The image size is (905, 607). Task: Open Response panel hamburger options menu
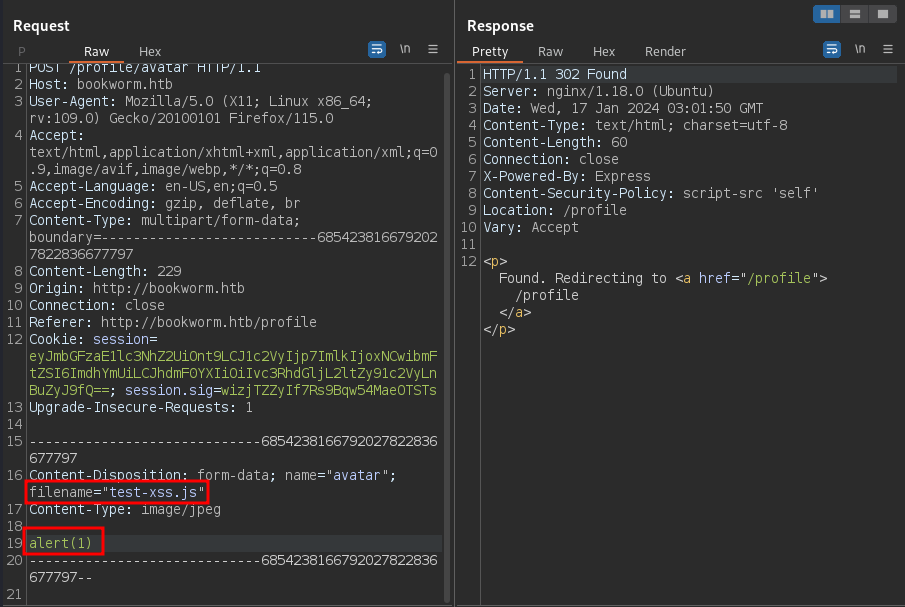[x=887, y=50]
